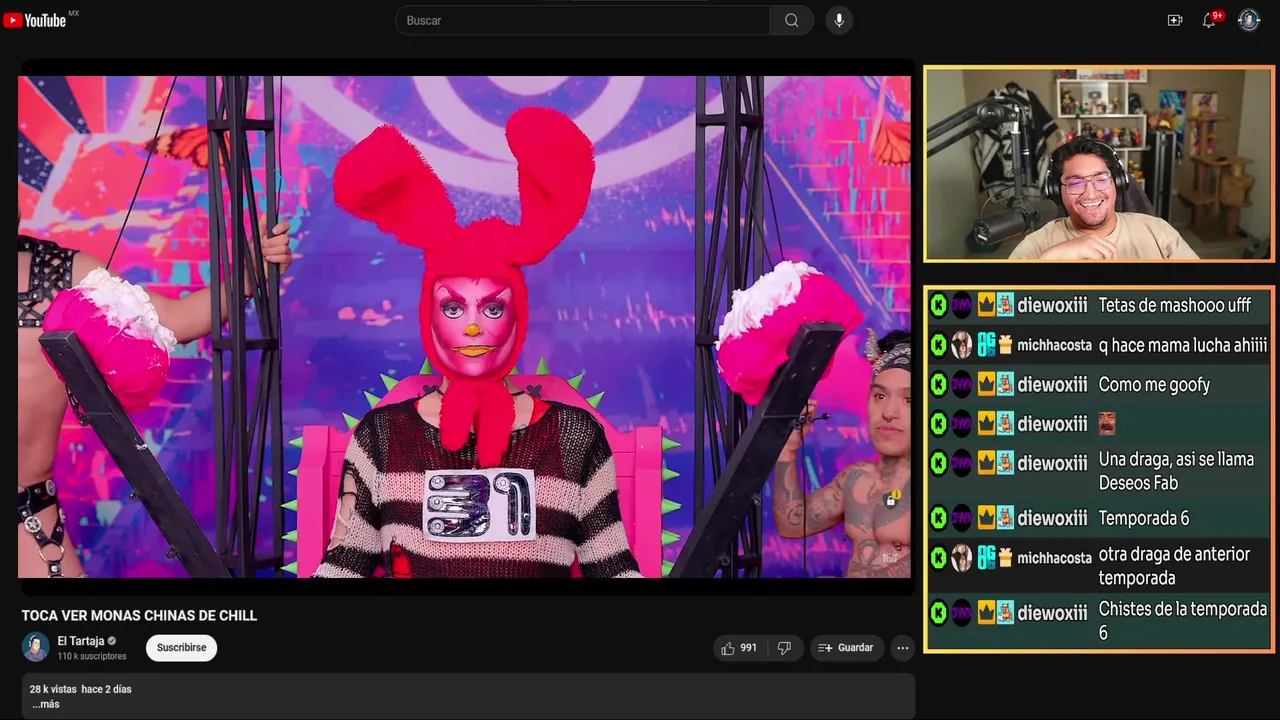Dislike the video
1280x720 pixels.
coord(784,648)
